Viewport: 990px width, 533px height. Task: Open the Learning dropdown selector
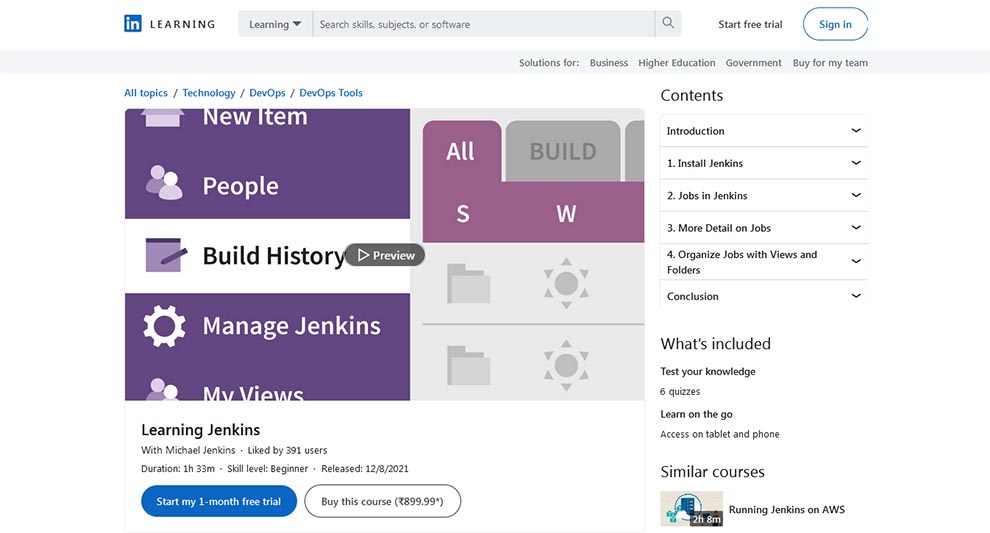point(275,24)
